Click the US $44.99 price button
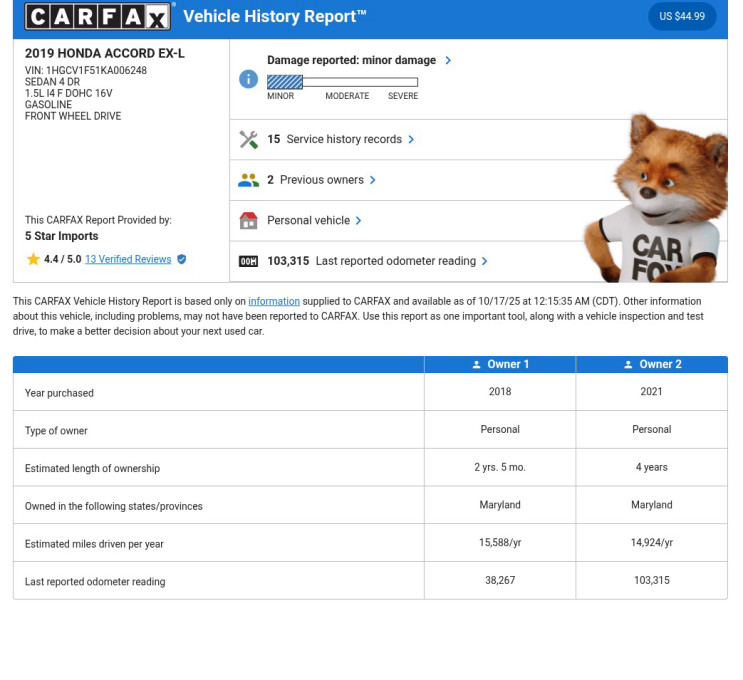Viewport: 743px width, 680px height. click(x=682, y=17)
